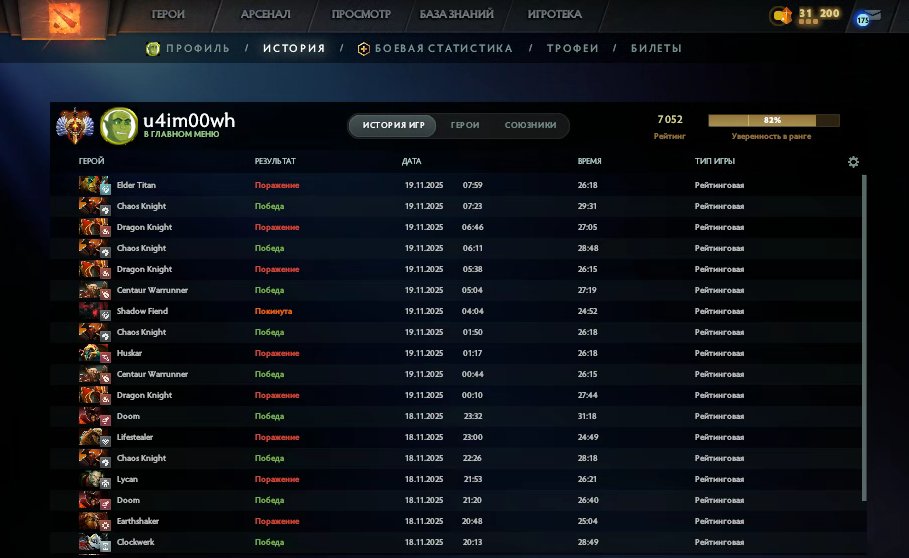This screenshot has width=909, height=558.
Task: Click the level 175 badge
Action: pyautogui.click(x=861, y=19)
